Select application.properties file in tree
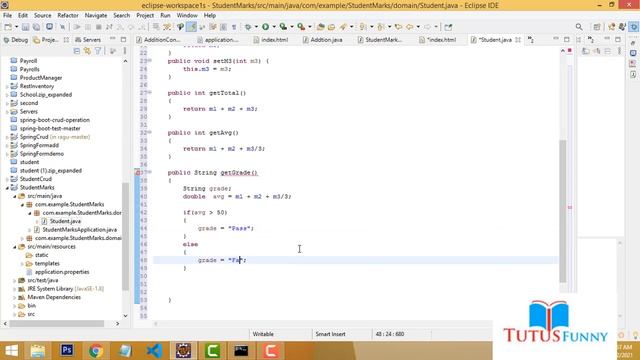 62,272
